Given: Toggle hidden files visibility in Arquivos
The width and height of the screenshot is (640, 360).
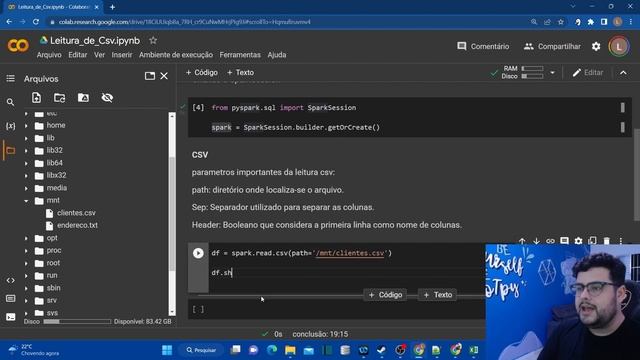Looking at the screenshot, I should coord(107,98).
